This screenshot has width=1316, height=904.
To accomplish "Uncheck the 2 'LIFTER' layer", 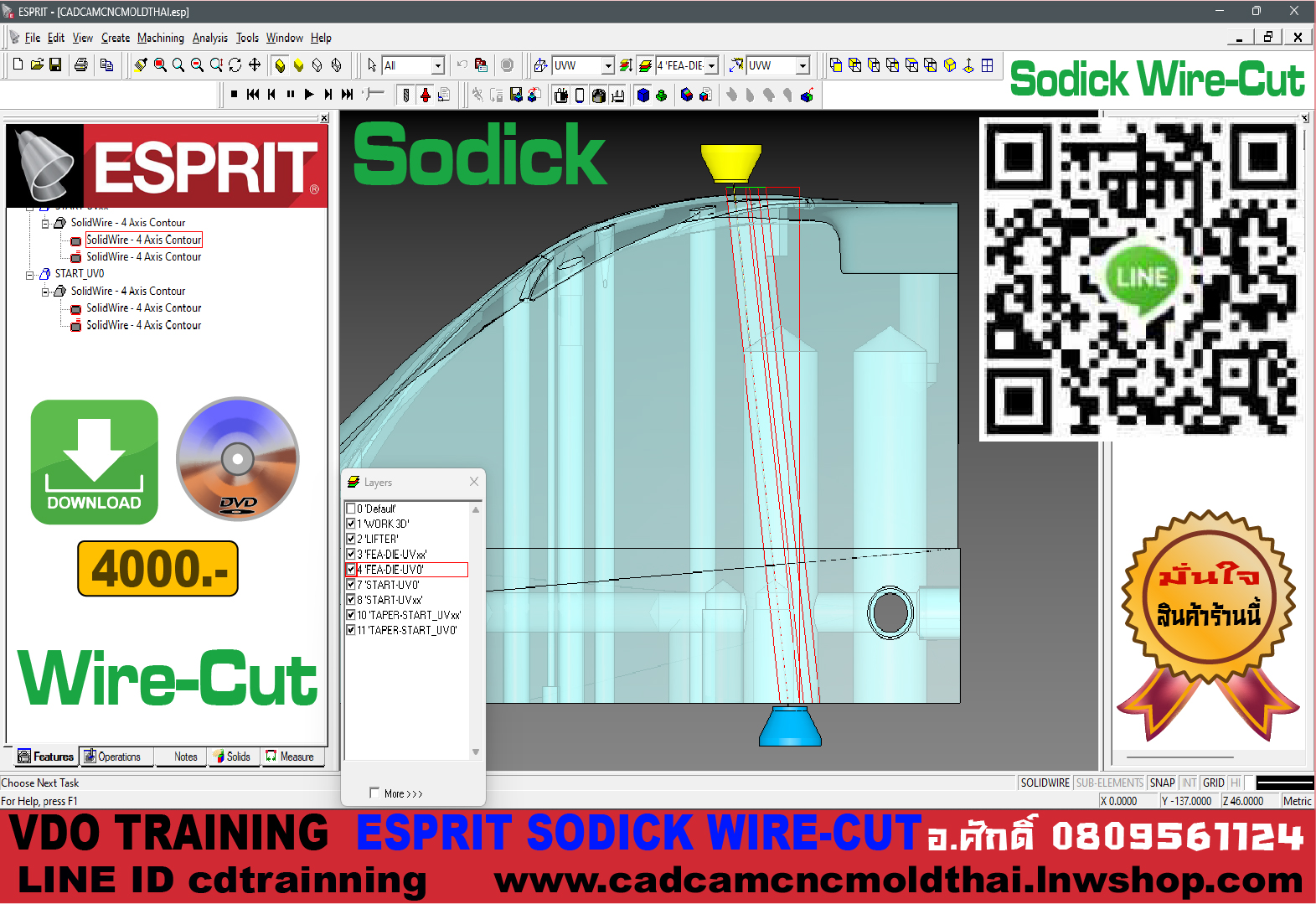I will coord(351,539).
